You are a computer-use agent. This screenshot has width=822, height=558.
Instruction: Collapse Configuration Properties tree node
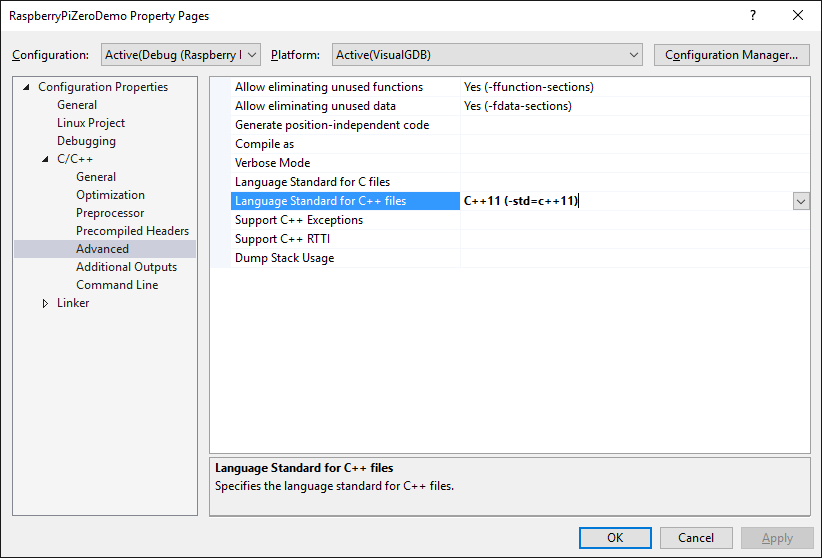[26, 87]
